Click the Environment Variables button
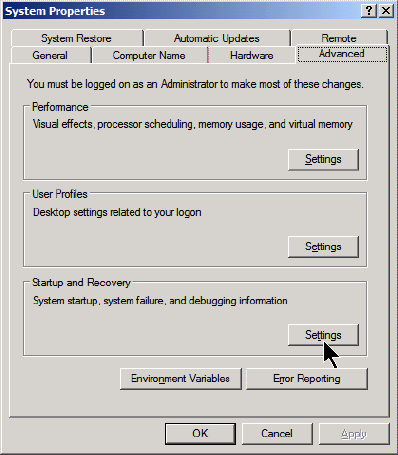 point(181,379)
